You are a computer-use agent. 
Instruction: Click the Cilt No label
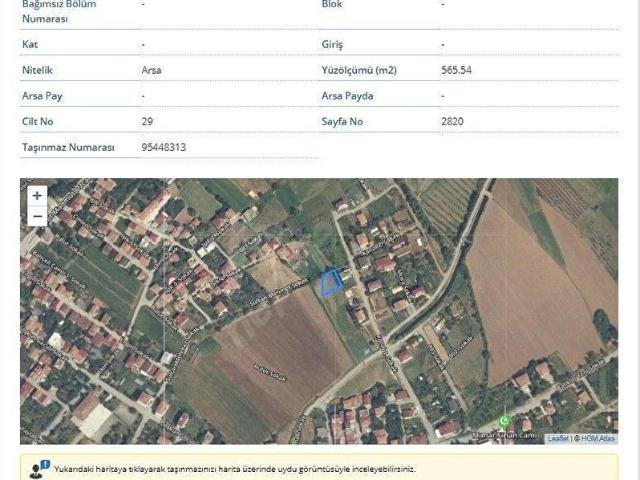pyautogui.click(x=38, y=121)
